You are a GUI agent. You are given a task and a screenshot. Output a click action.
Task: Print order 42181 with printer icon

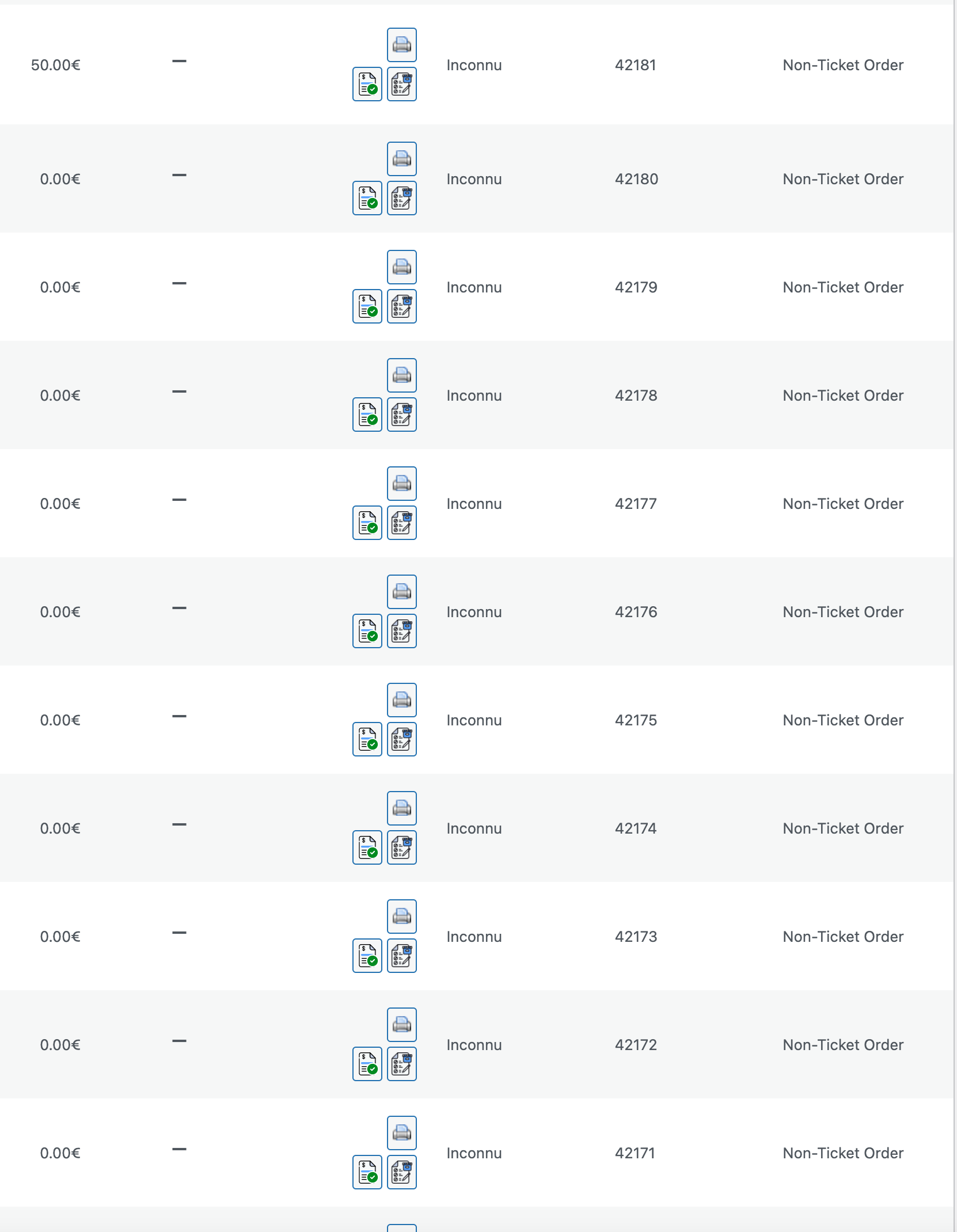pos(402,45)
